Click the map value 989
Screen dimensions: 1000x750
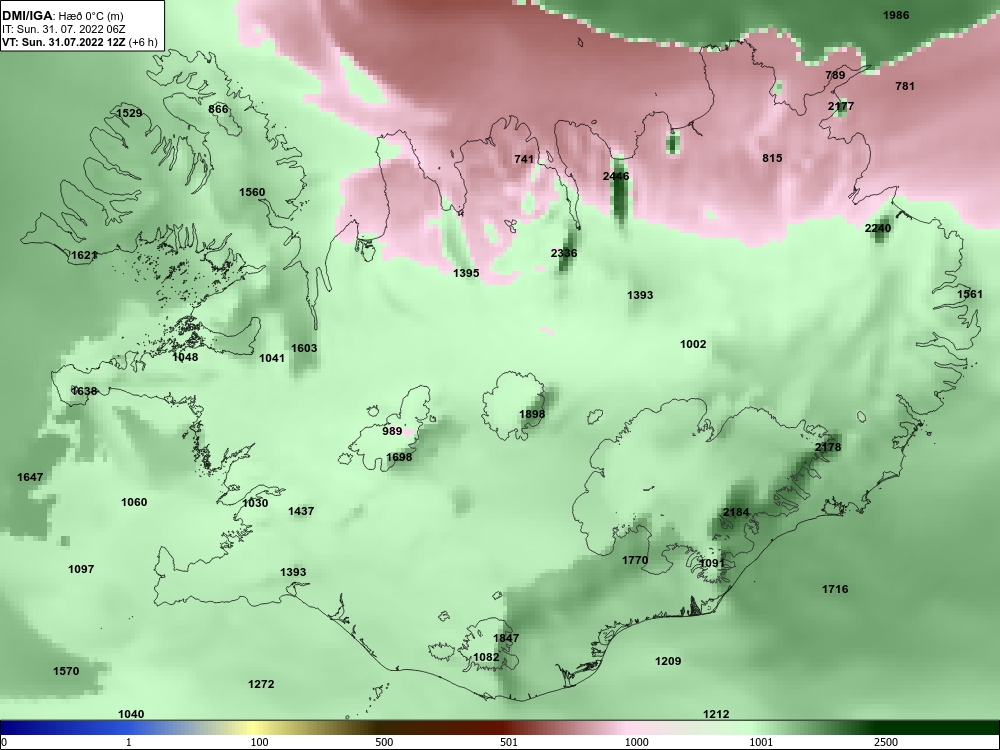(x=392, y=432)
